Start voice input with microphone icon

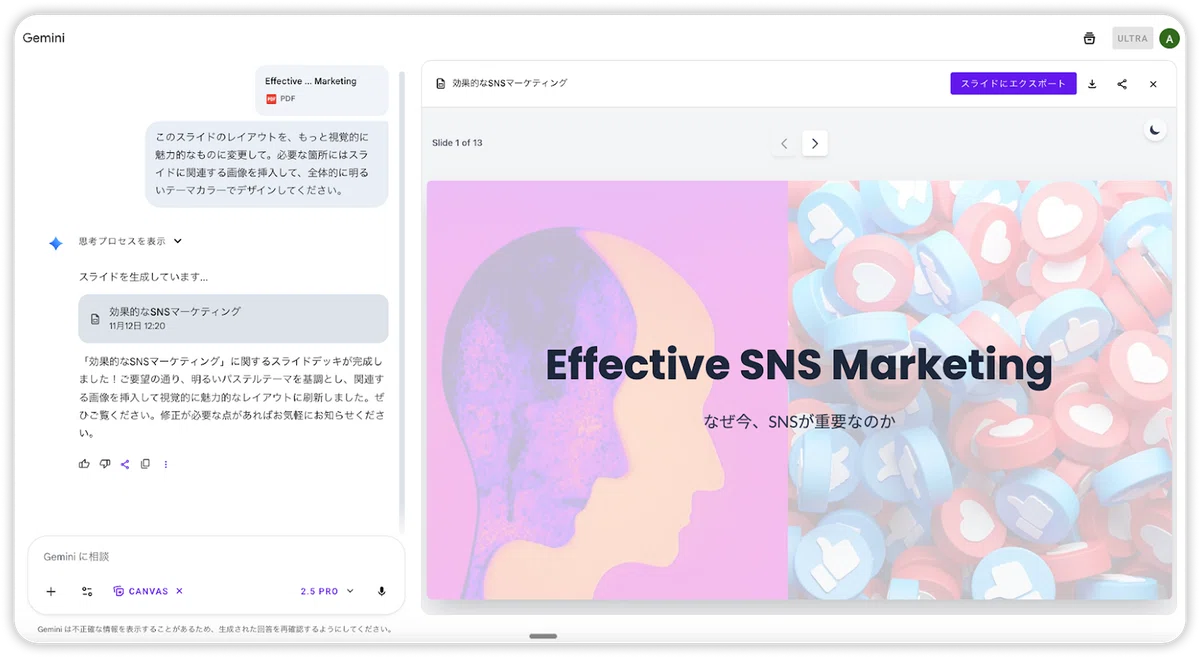tap(381, 591)
